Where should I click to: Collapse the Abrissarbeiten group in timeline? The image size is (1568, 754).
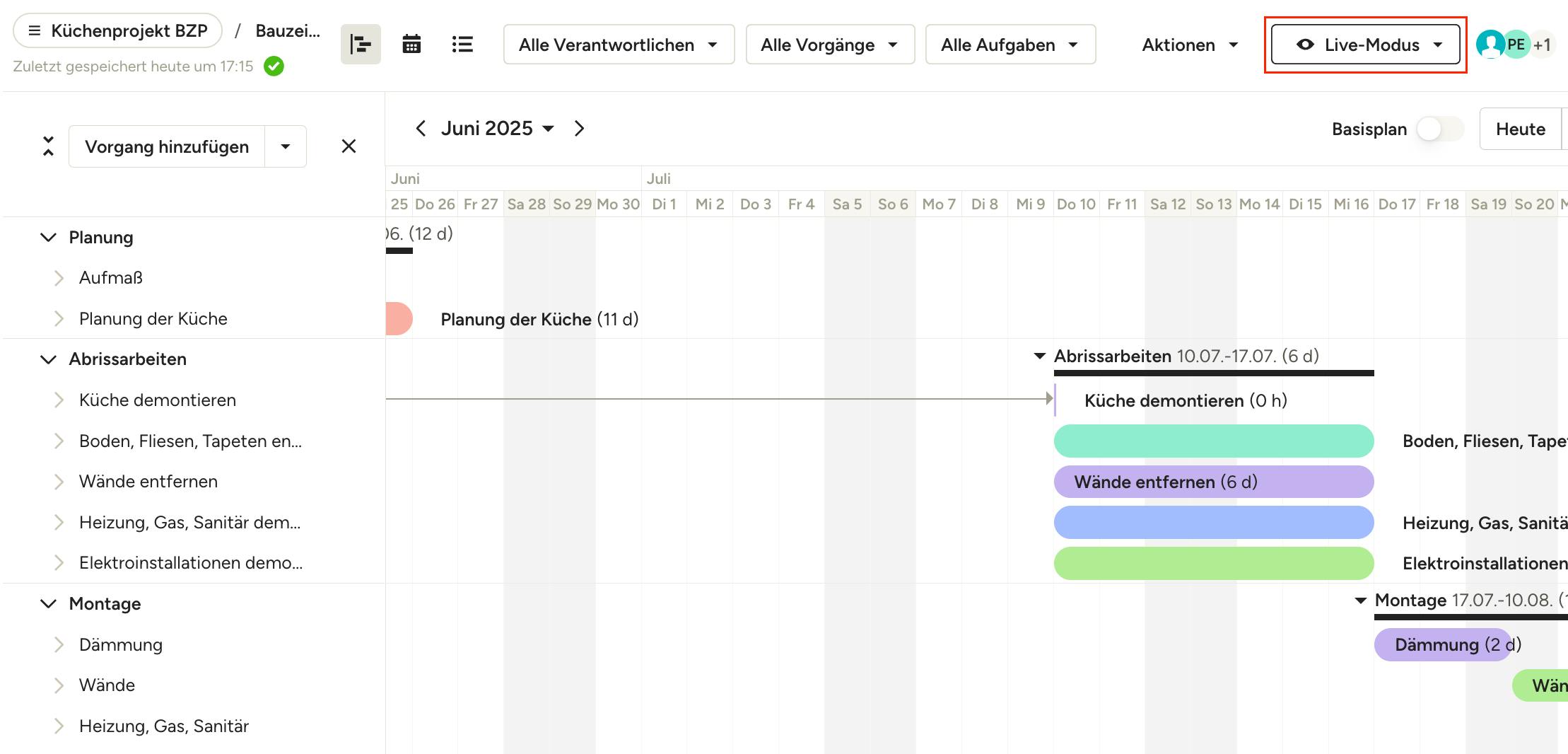coord(1039,356)
